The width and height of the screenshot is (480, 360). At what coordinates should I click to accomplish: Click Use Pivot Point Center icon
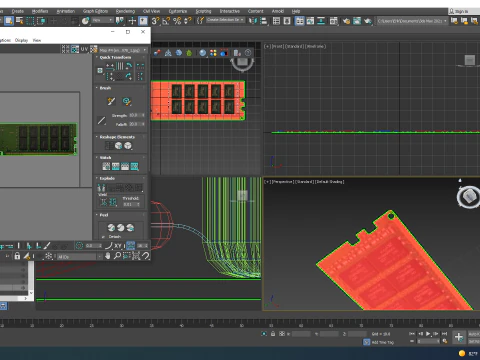(120, 21)
